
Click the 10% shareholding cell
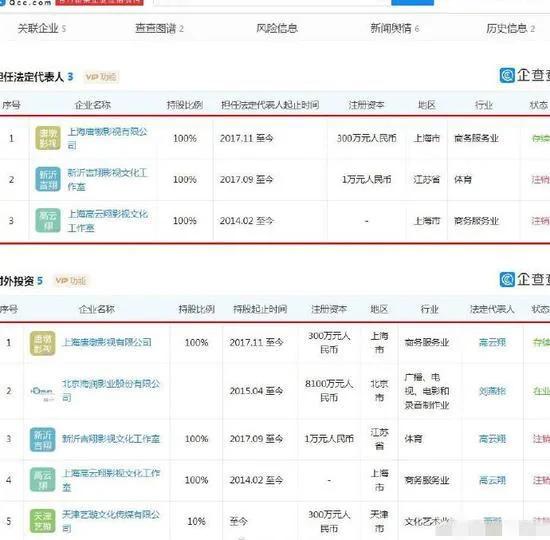[x=196, y=521]
